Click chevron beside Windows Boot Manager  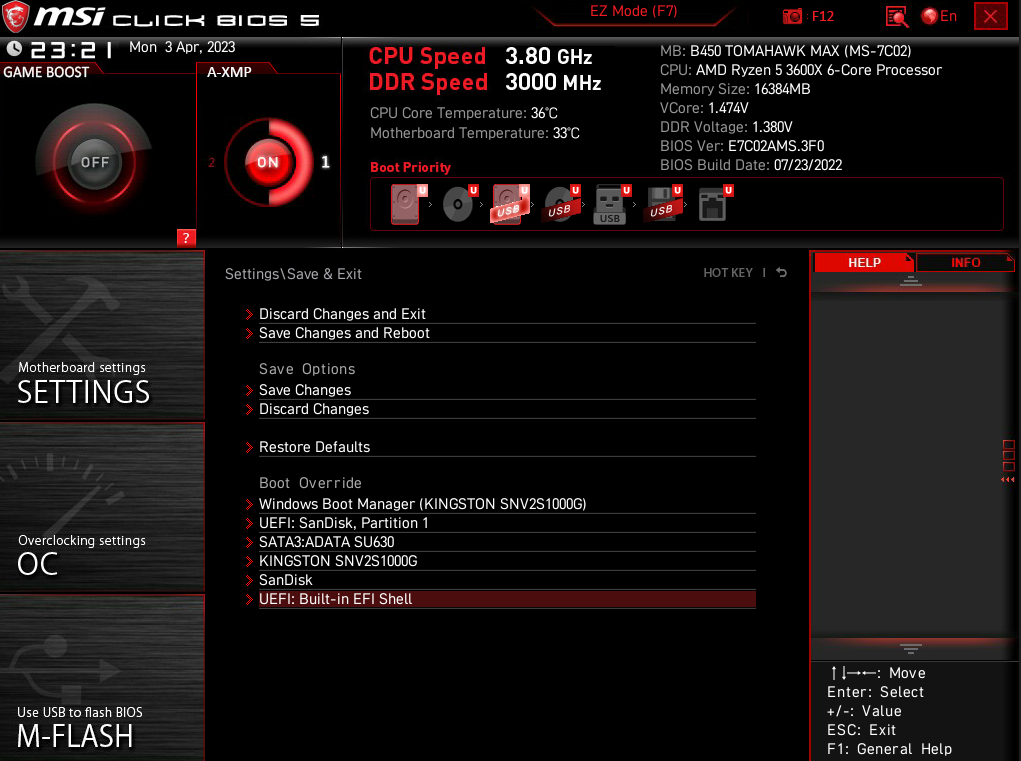tap(249, 504)
